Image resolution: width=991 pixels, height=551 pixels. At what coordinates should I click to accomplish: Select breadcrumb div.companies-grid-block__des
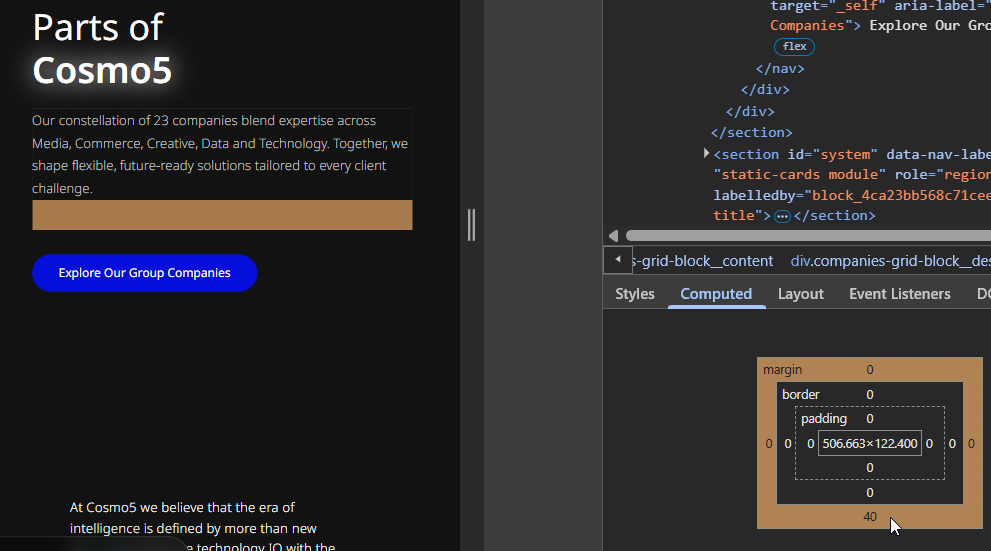coord(891,261)
